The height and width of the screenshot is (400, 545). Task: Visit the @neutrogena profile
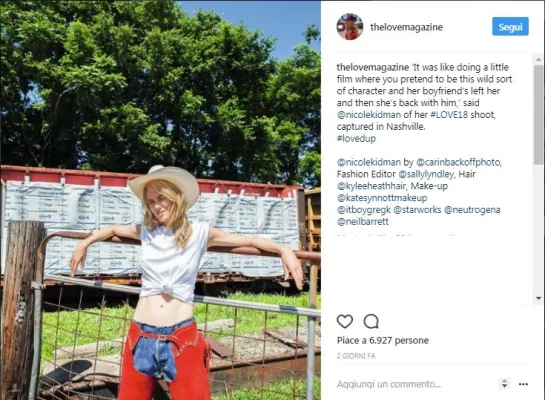coord(472,210)
